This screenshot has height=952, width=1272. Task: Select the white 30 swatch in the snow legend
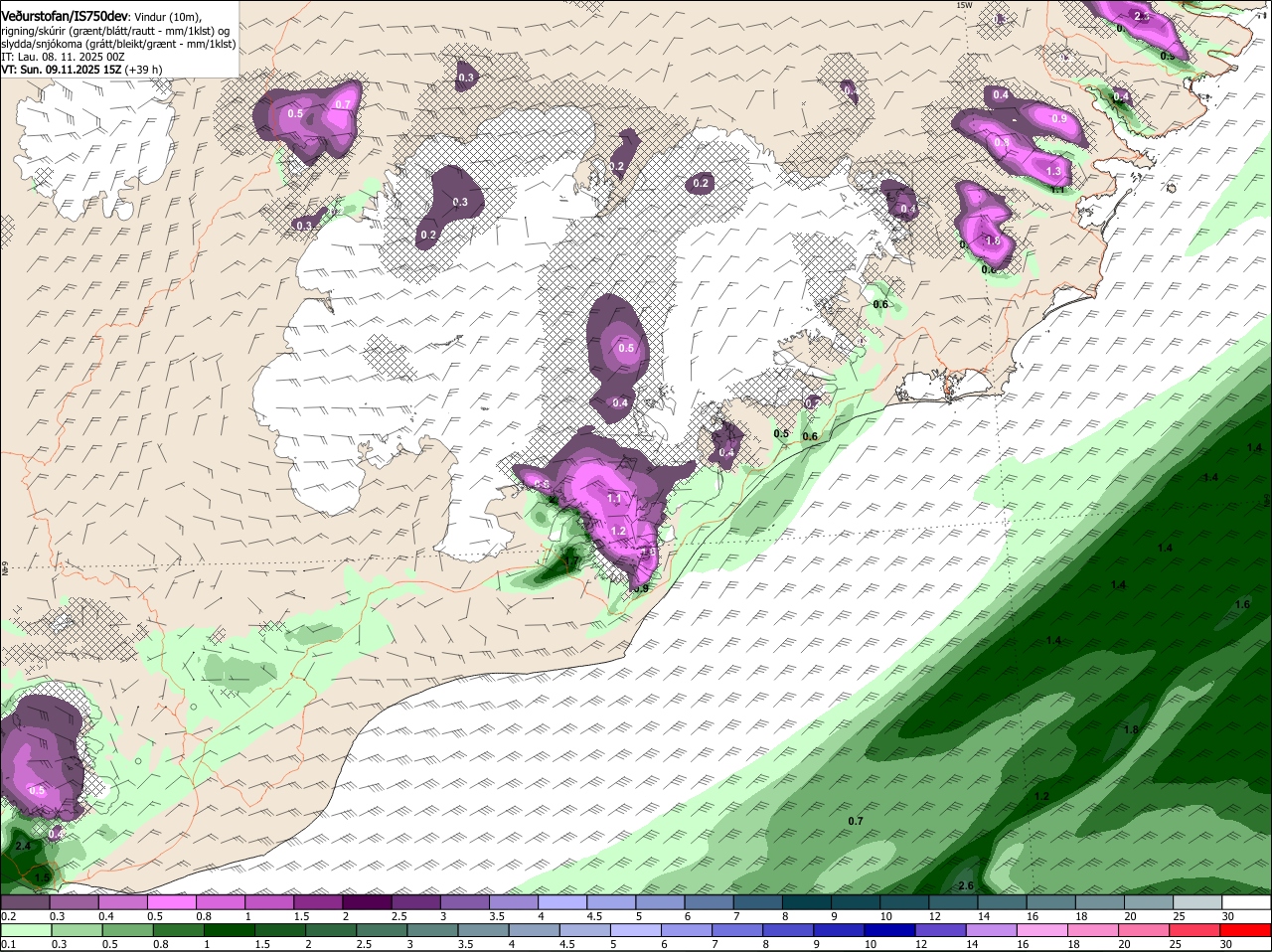pos(1246,902)
